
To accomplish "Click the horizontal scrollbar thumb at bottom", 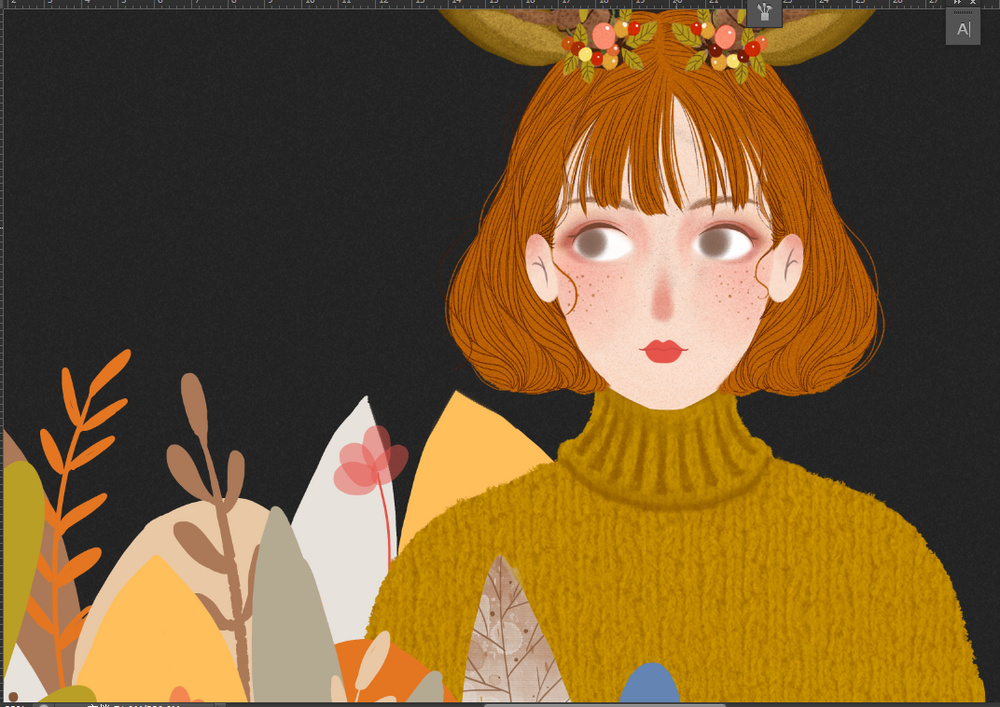I will click(x=605, y=705).
